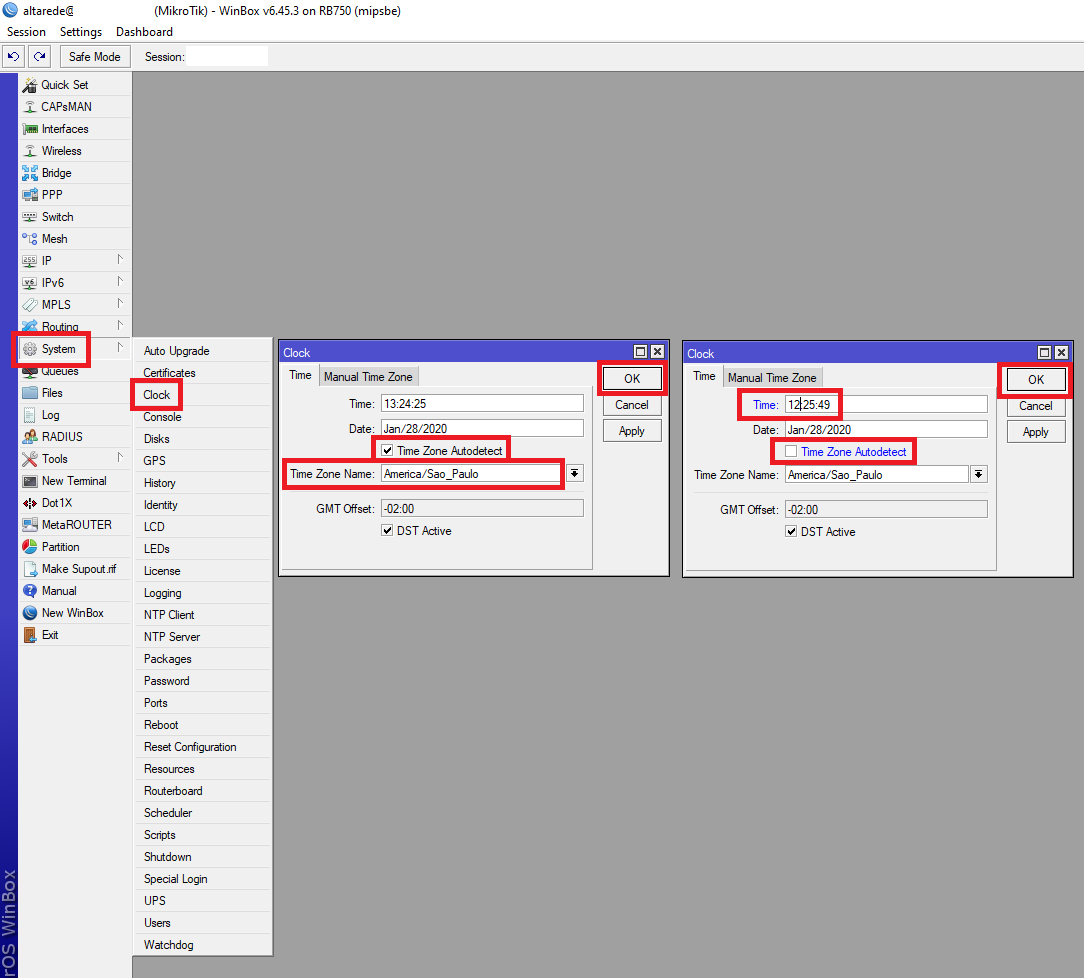Open the Session menu
1084x978 pixels.
(26, 32)
